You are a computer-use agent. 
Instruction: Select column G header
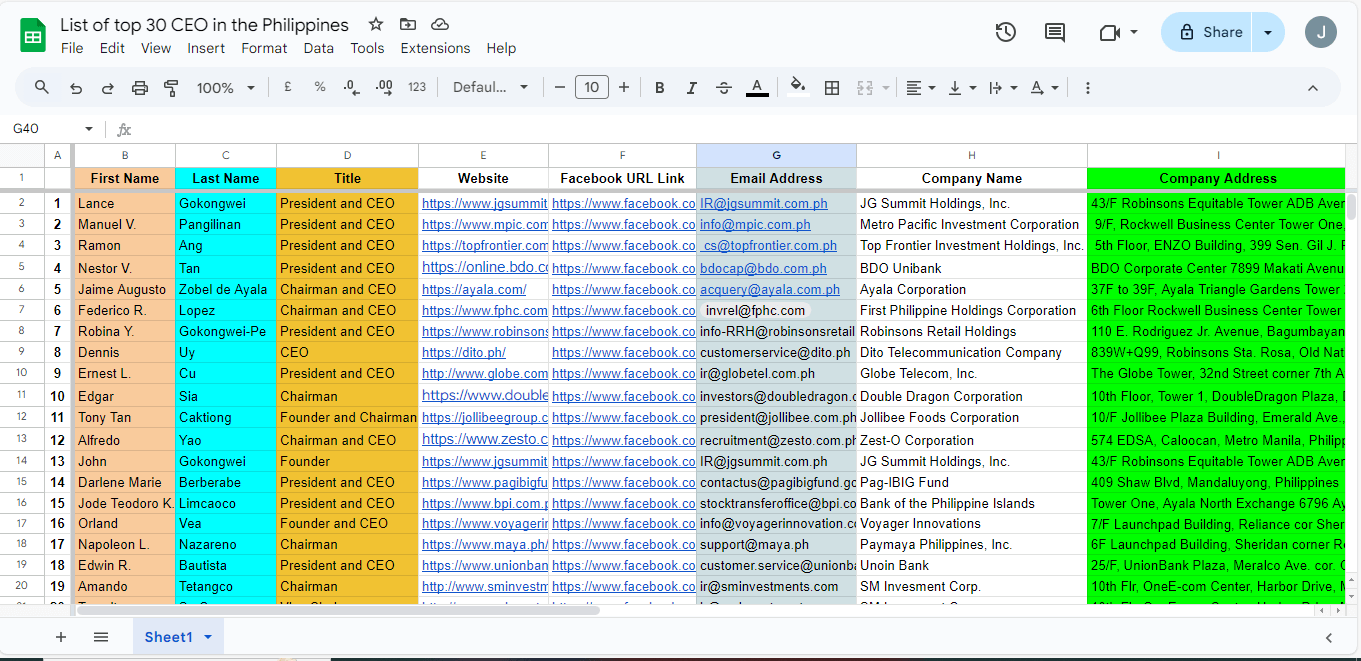coord(776,155)
